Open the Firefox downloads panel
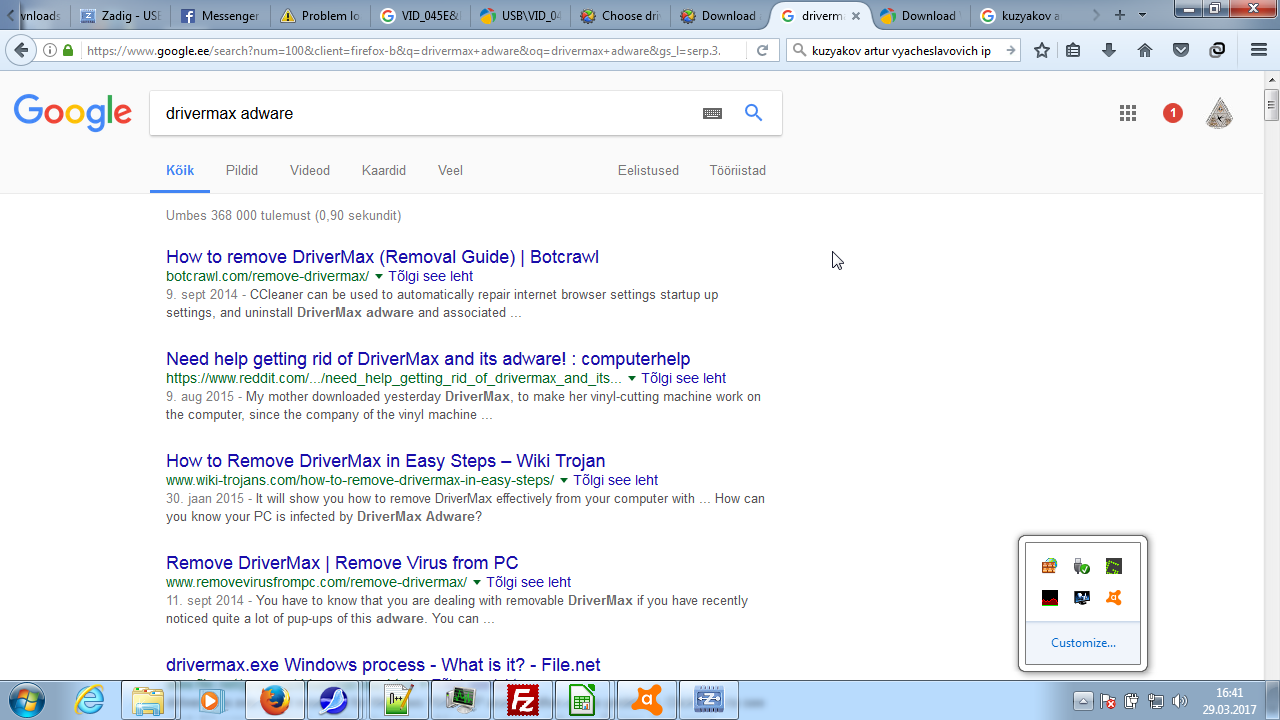 click(x=1109, y=50)
